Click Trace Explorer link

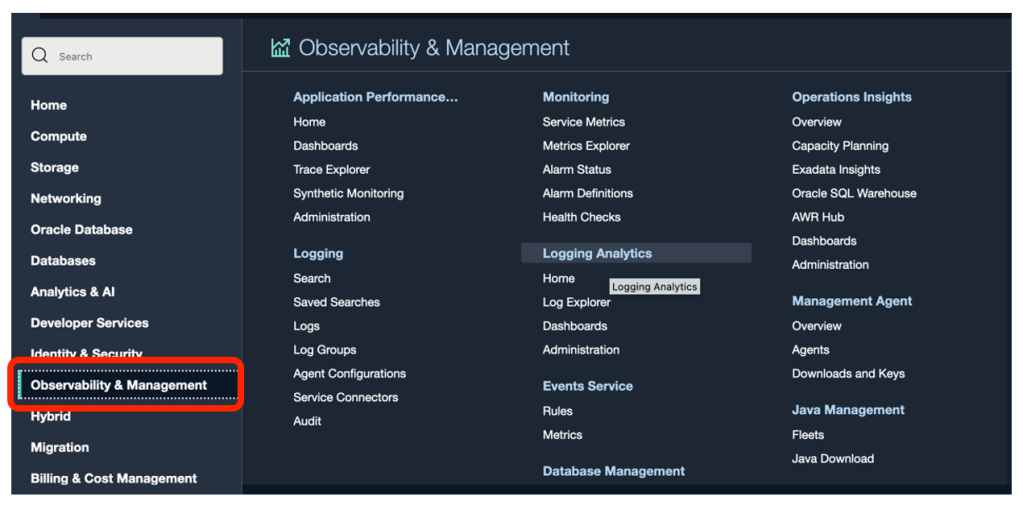point(331,170)
